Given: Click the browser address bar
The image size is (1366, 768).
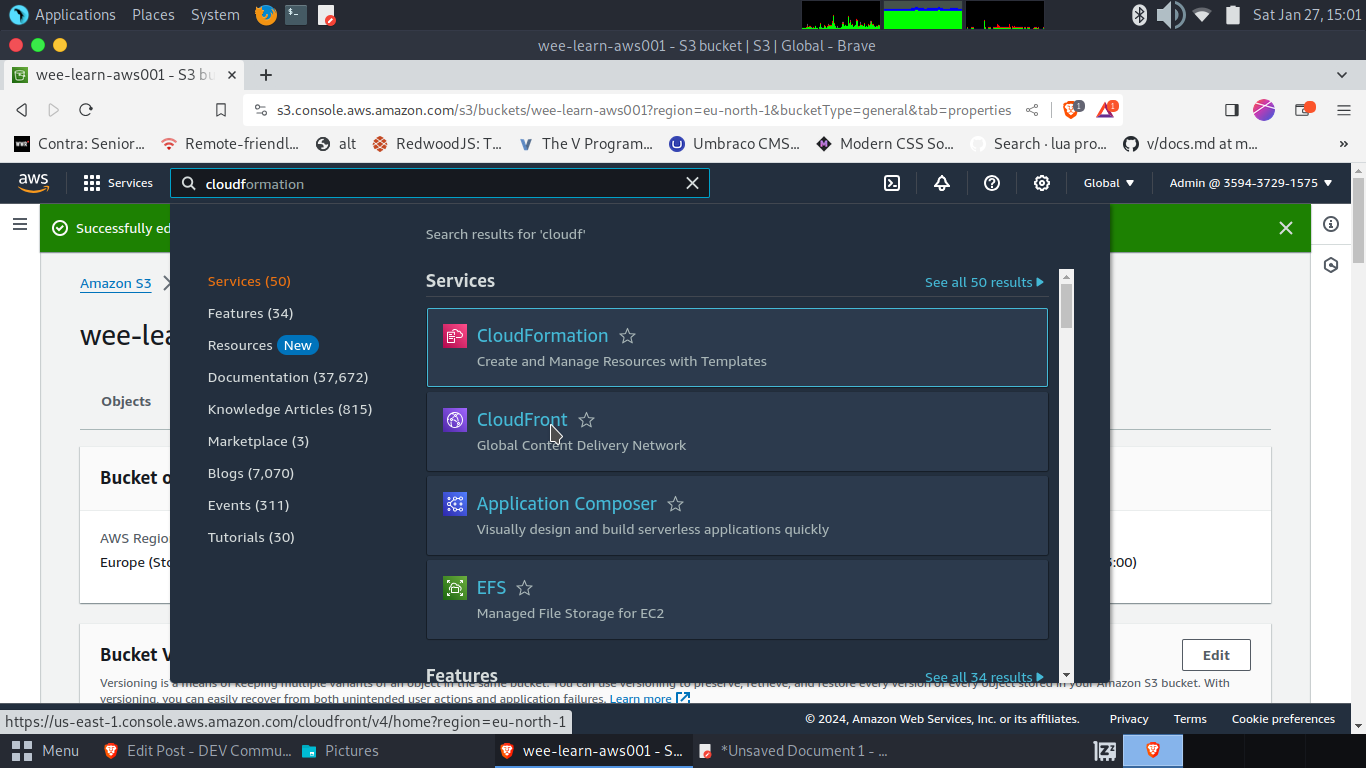Looking at the screenshot, I should pos(643,110).
